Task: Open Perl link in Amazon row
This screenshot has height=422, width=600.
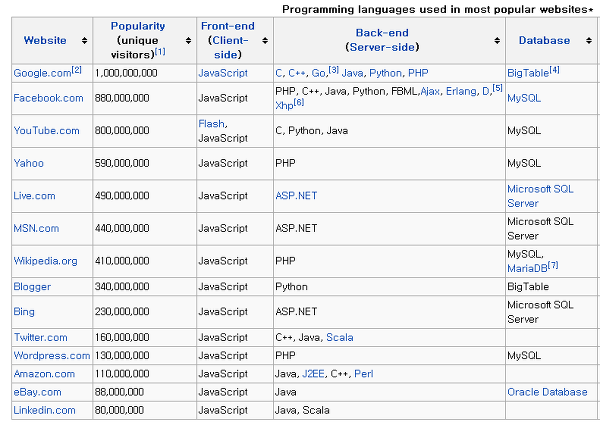Action: 364,374
